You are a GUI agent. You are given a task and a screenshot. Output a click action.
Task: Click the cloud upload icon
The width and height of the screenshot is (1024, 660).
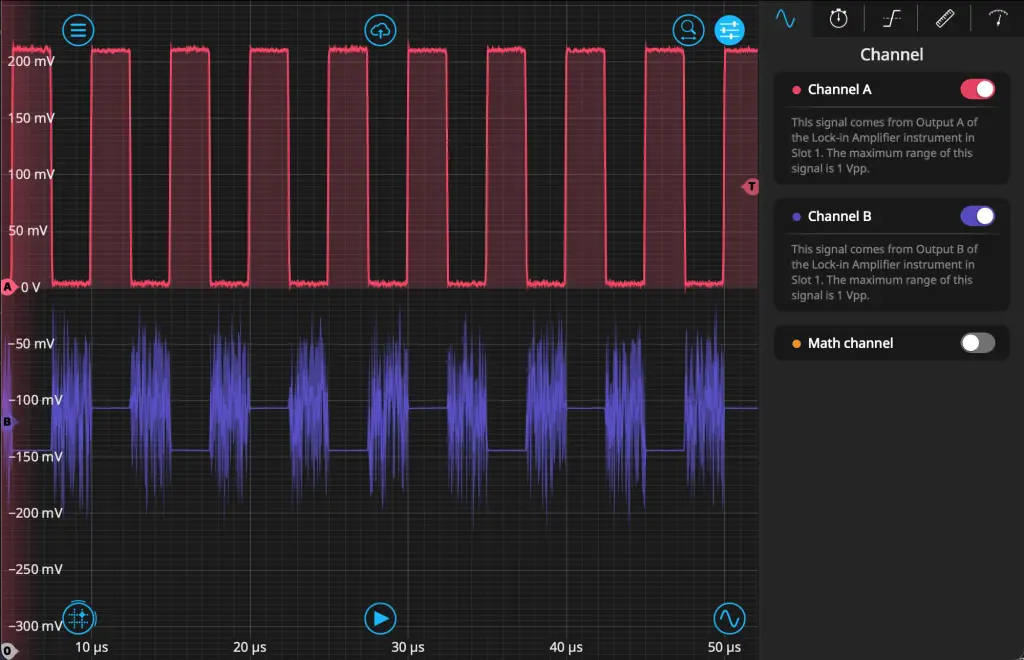click(x=380, y=30)
